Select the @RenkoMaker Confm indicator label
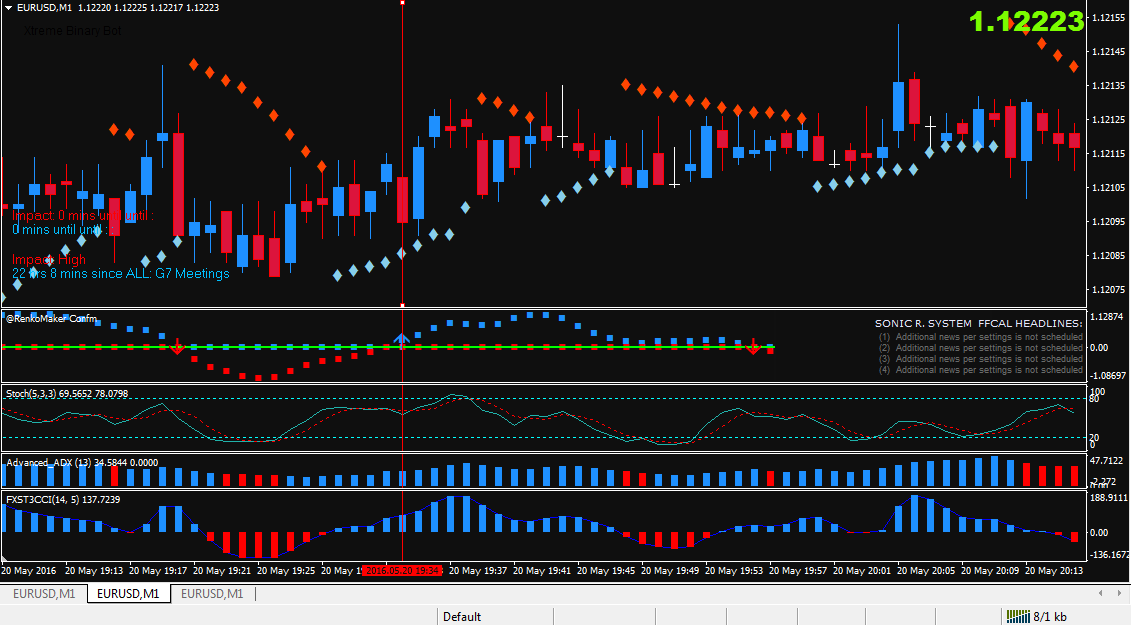1131x625 pixels. [x=51, y=318]
